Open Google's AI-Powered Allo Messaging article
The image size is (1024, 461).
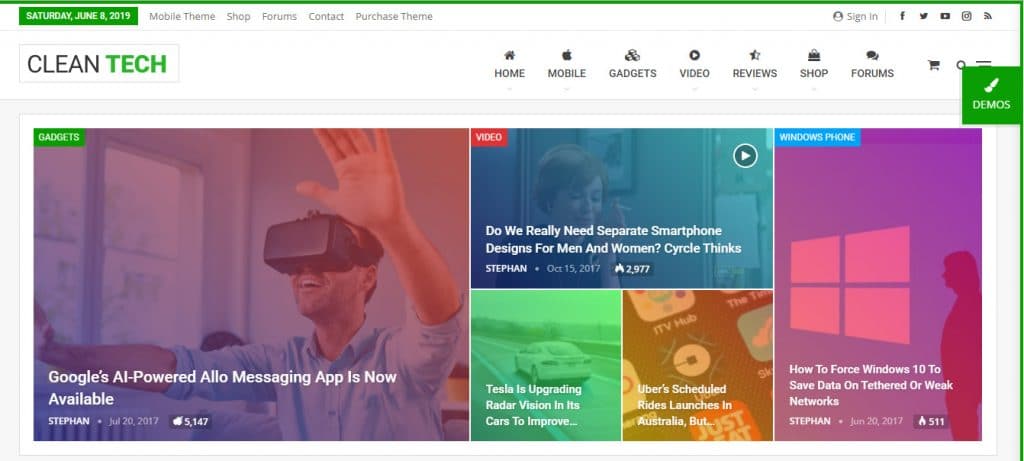click(x=222, y=388)
